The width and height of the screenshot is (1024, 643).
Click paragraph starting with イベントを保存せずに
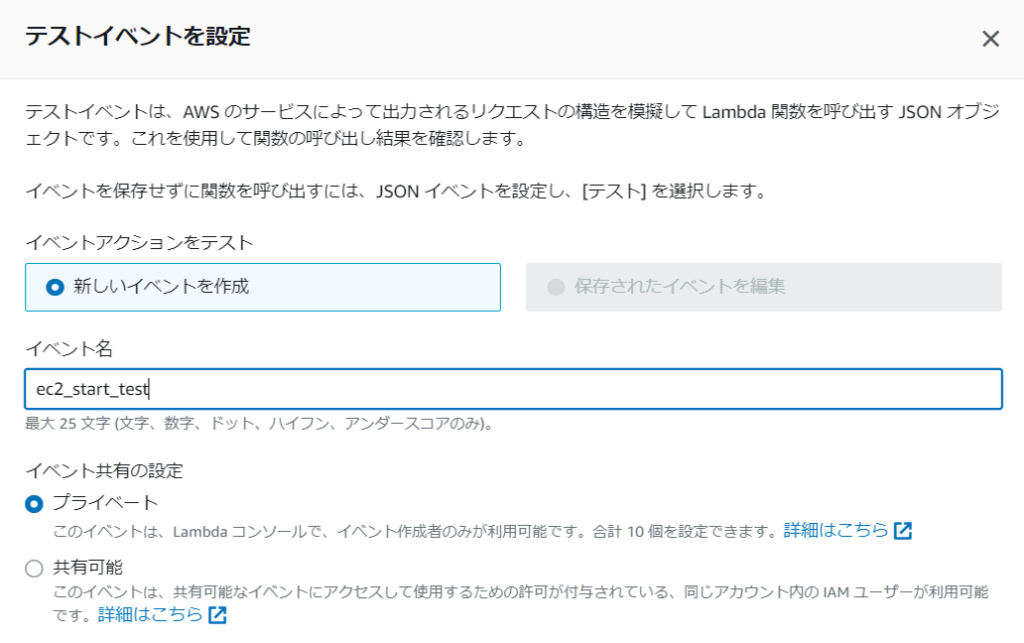[395, 191]
